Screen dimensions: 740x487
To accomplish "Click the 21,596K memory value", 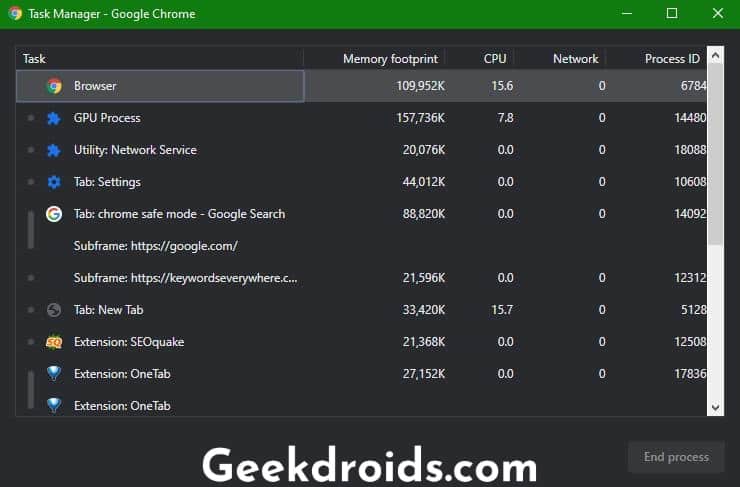I will [424, 278].
